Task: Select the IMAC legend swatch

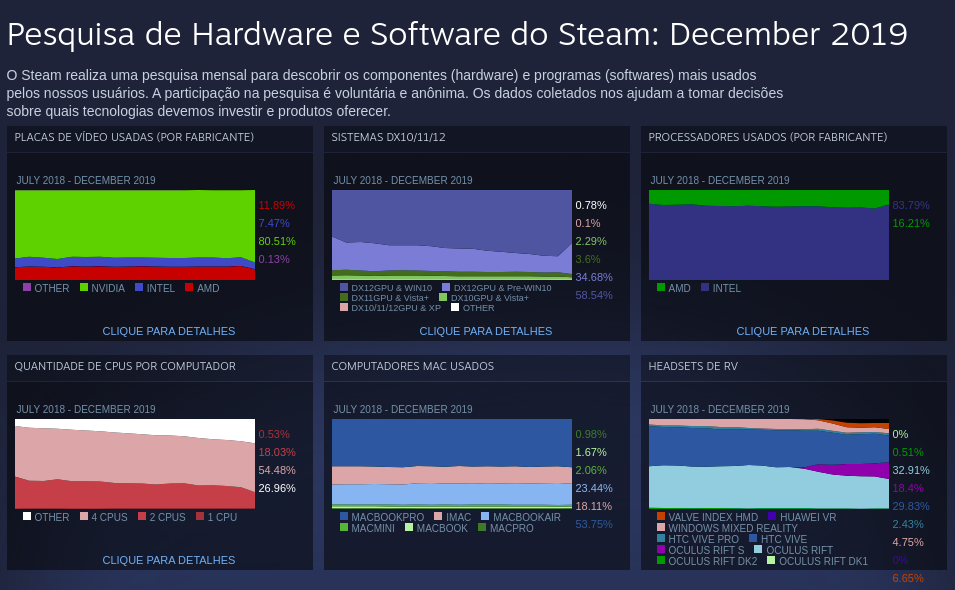Action: pyautogui.click(x=438, y=516)
